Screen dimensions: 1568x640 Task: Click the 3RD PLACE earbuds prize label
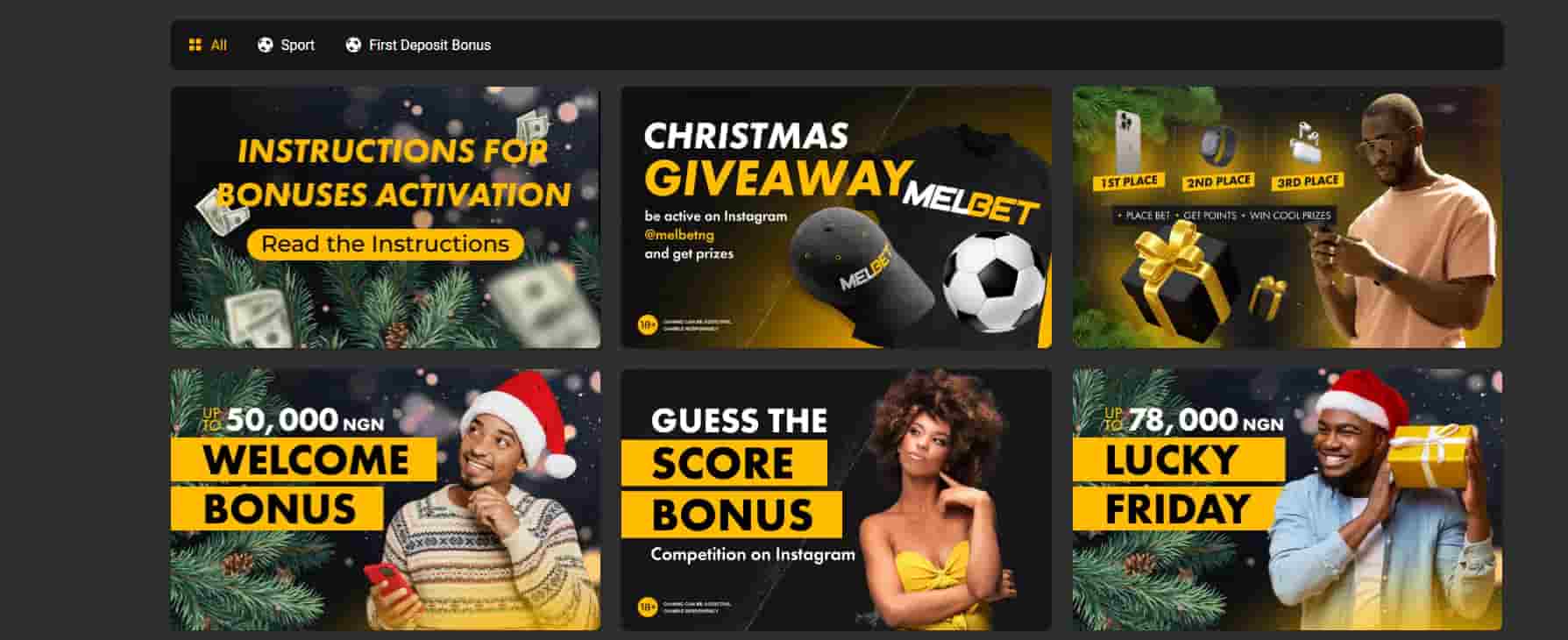[x=1308, y=181]
